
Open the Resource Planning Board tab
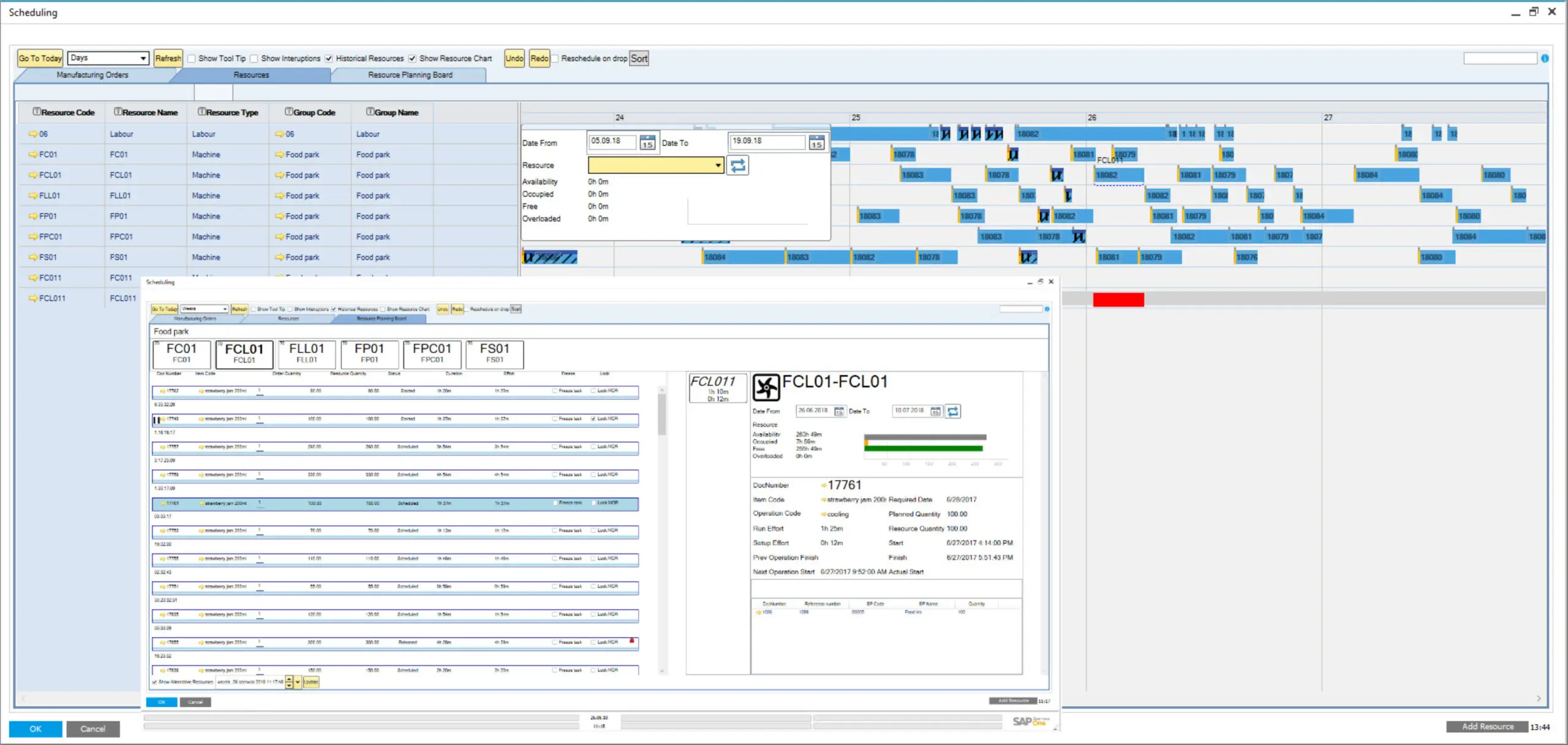tap(409, 75)
